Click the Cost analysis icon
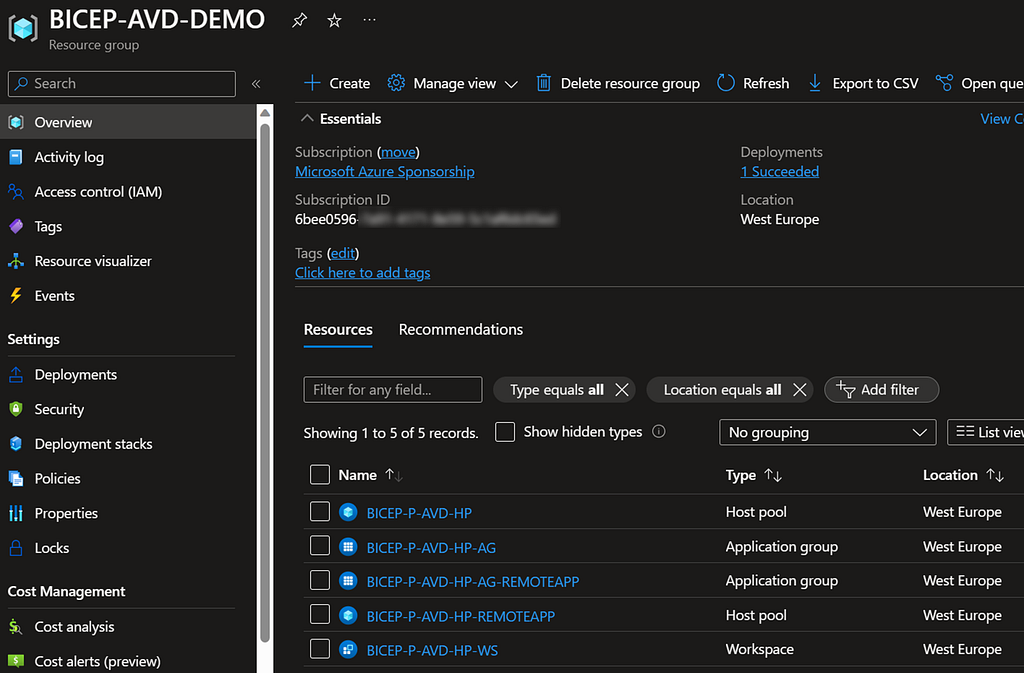Viewport: 1024px width, 673px height. 16,627
